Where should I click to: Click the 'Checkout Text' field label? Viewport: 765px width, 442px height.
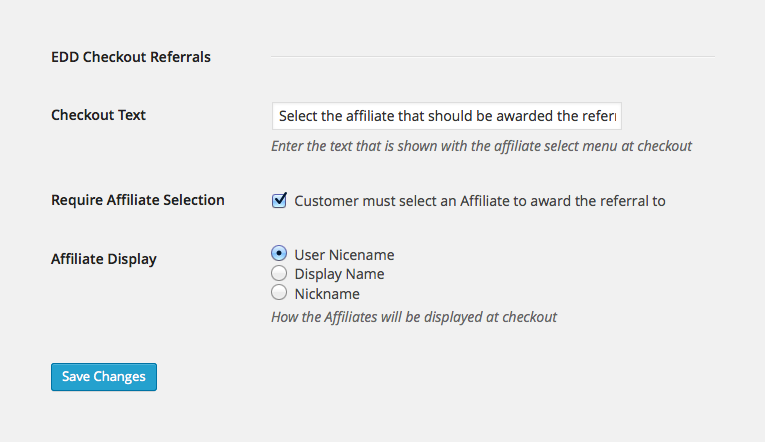point(99,115)
